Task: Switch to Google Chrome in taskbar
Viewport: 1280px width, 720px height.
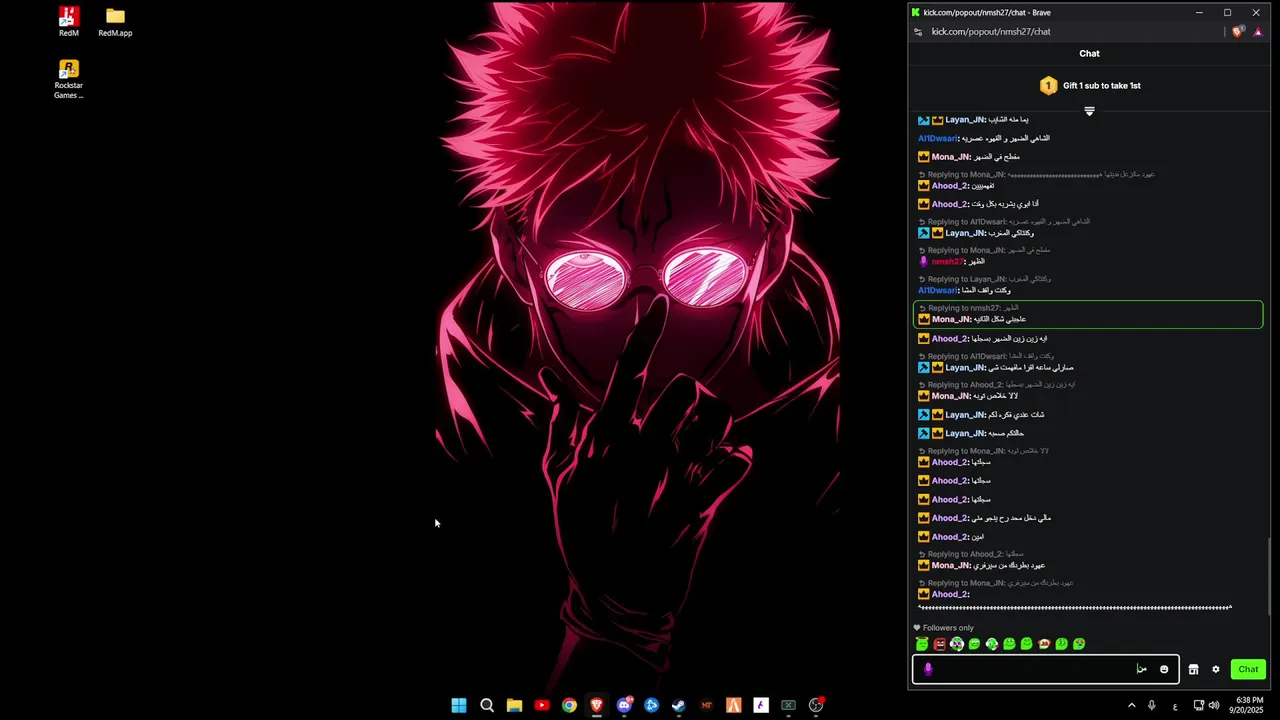Action: pyautogui.click(x=569, y=705)
